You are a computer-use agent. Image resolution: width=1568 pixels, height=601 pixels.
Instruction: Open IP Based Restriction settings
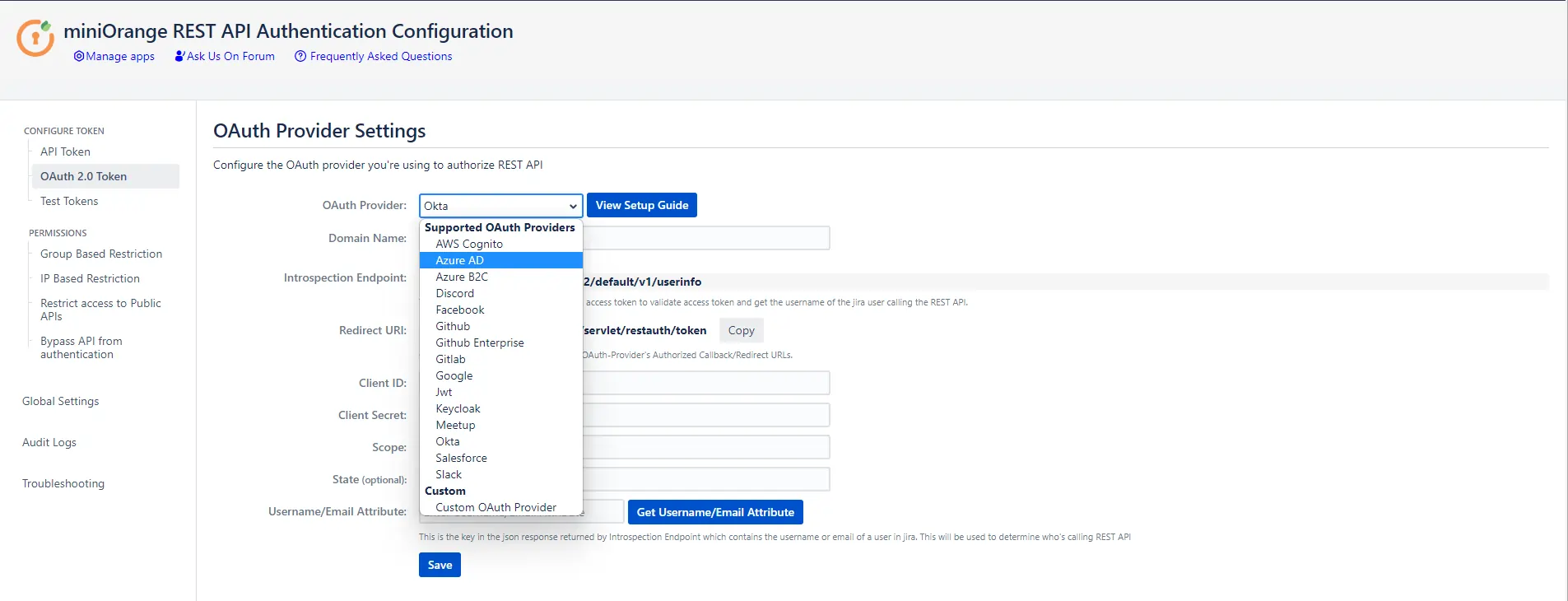tap(90, 278)
